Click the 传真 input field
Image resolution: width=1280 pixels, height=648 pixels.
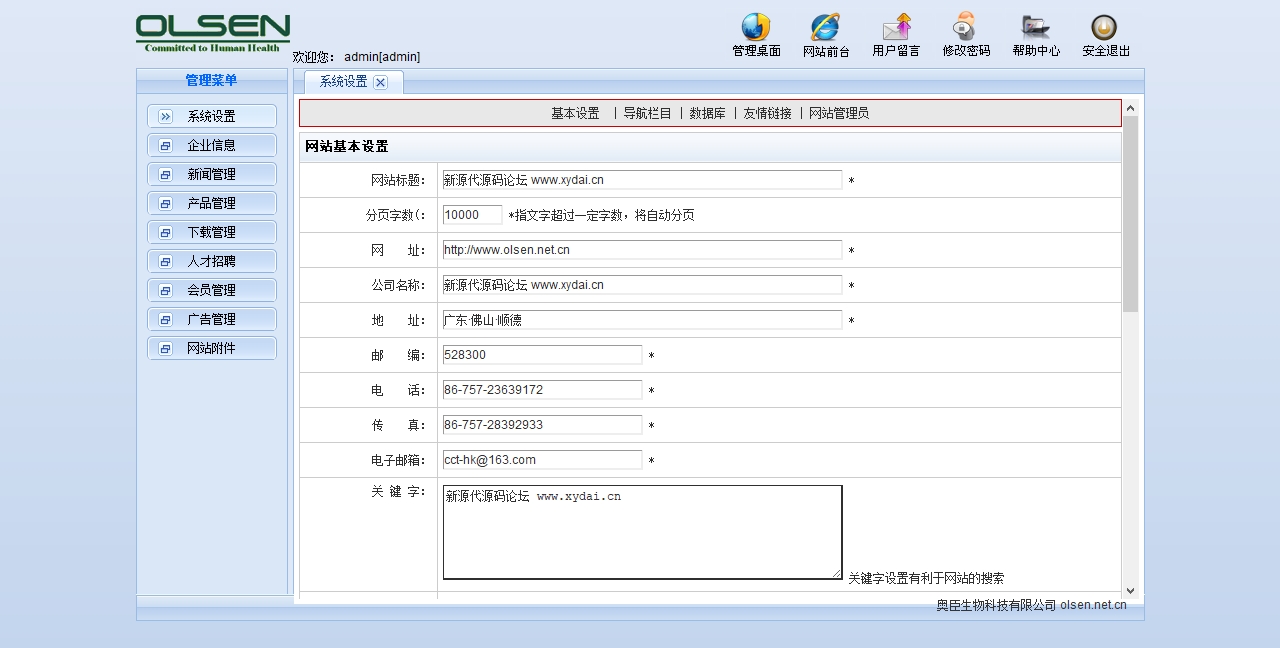click(x=542, y=425)
